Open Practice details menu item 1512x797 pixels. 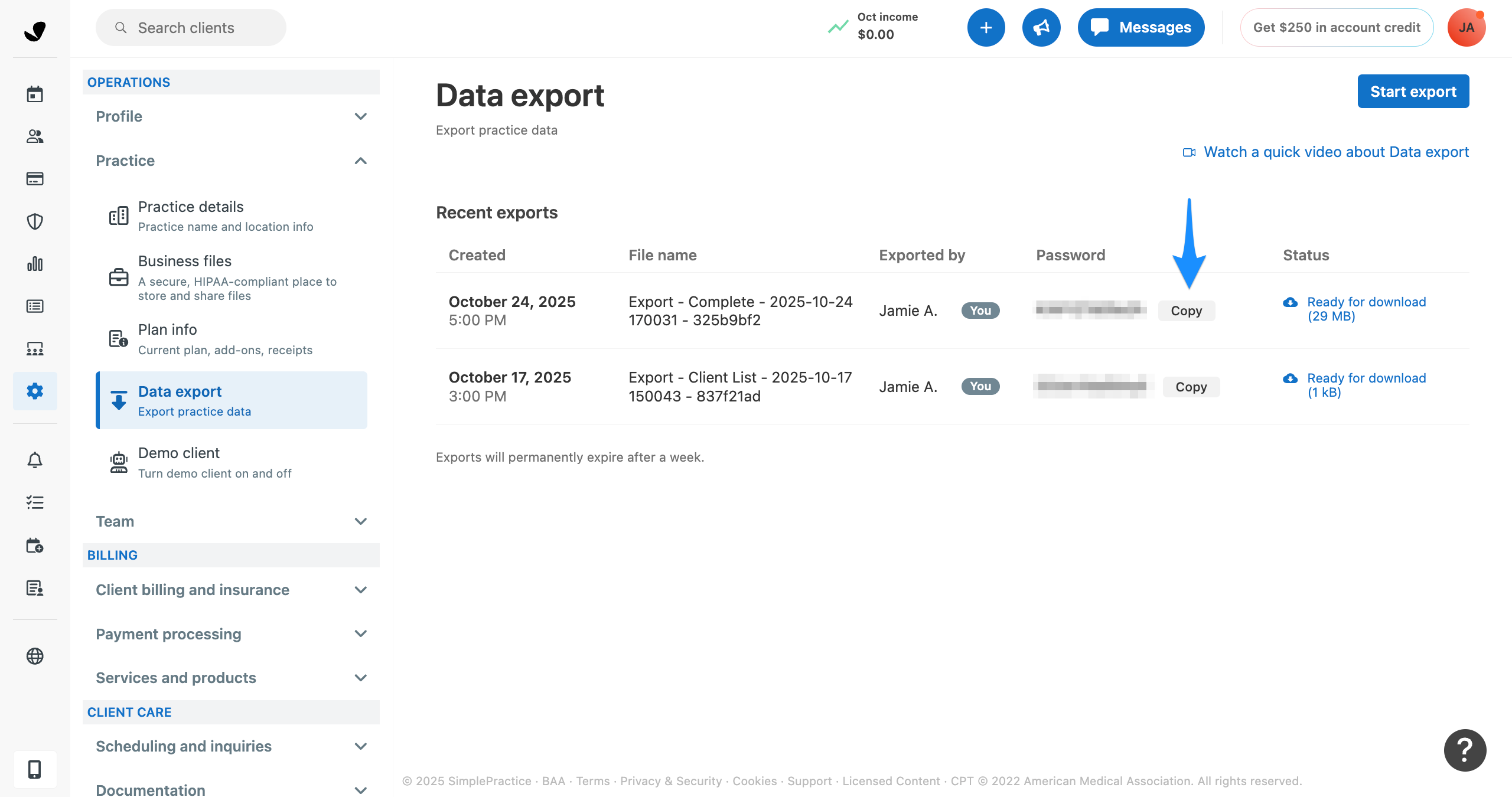[x=191, y=207]
